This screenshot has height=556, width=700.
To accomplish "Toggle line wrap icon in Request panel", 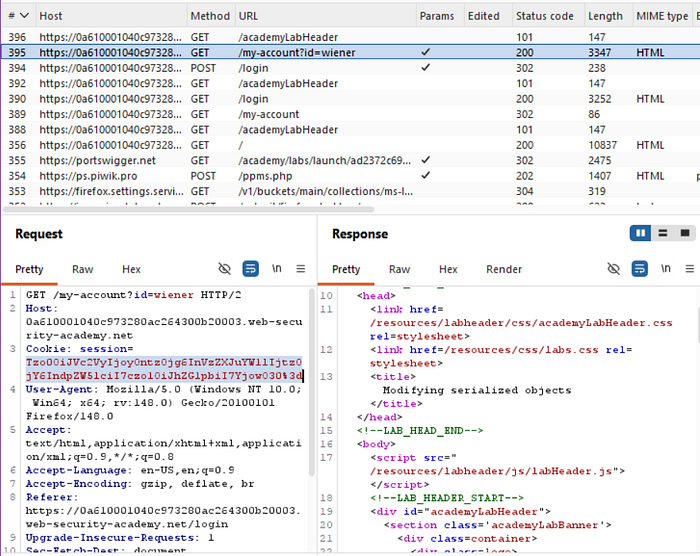I will 250,269.
